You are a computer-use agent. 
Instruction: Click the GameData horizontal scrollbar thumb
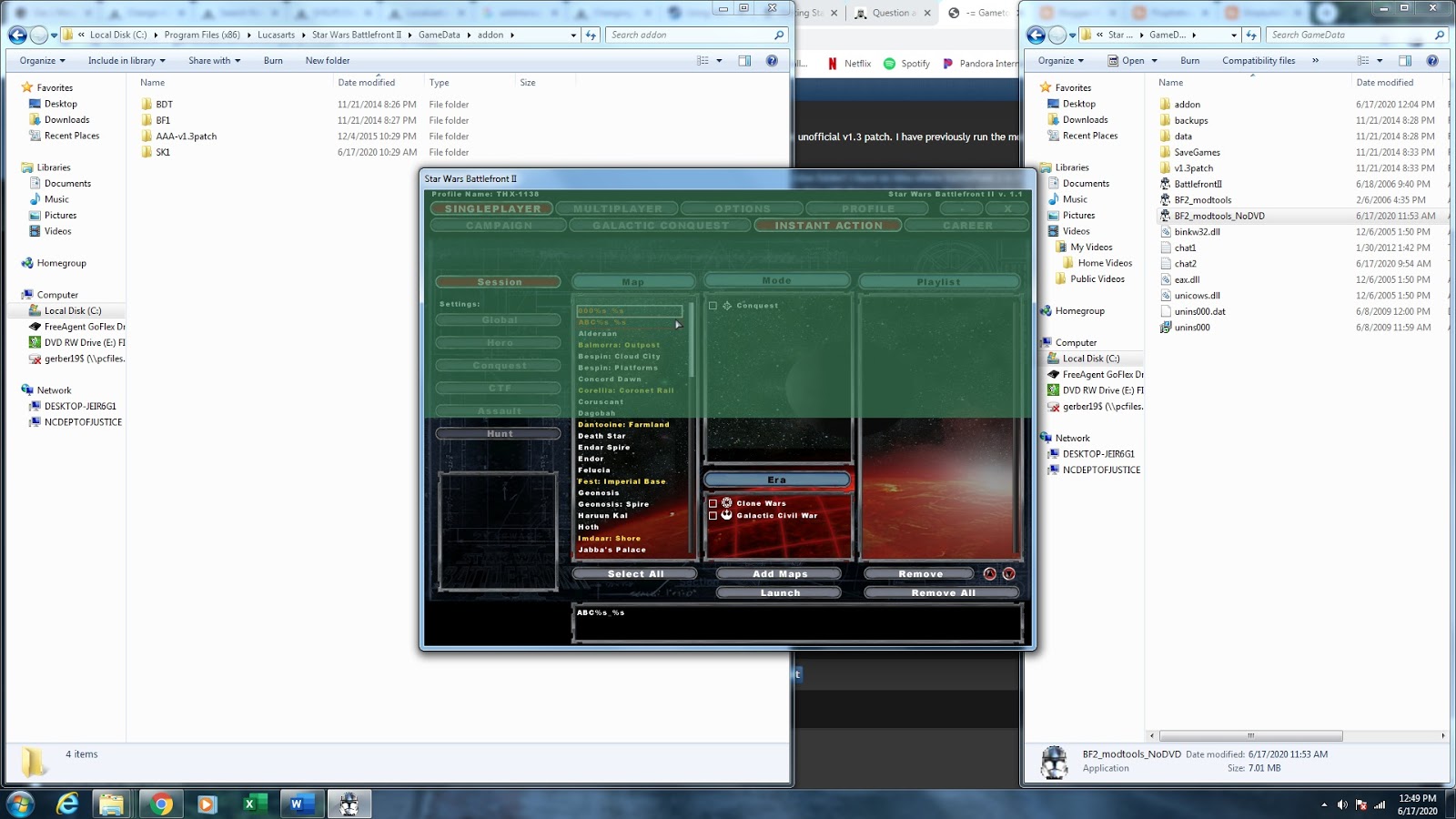1250,735
